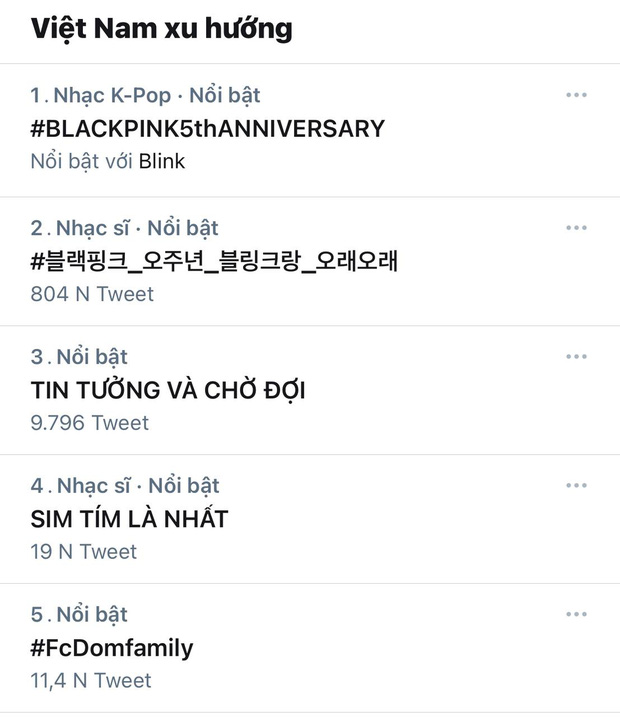Open the #BLACKPINK5thANNIVERSARY hashtag
Viewport: 620px width, 717px height.
208,128
